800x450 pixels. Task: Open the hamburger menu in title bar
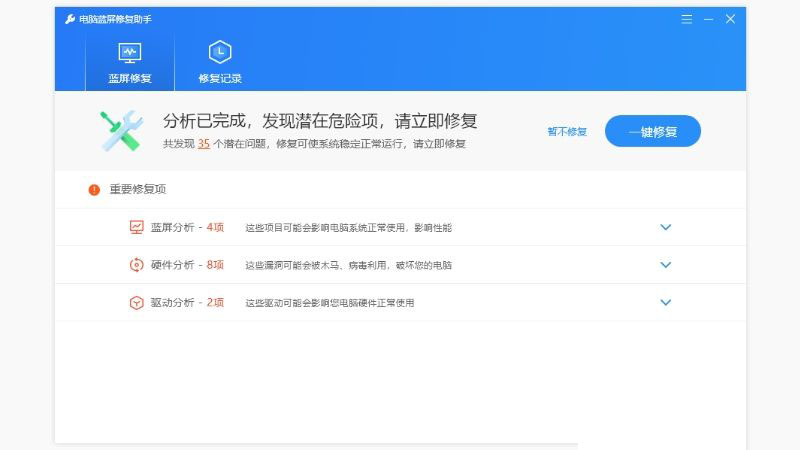click(x=686, y=19)
